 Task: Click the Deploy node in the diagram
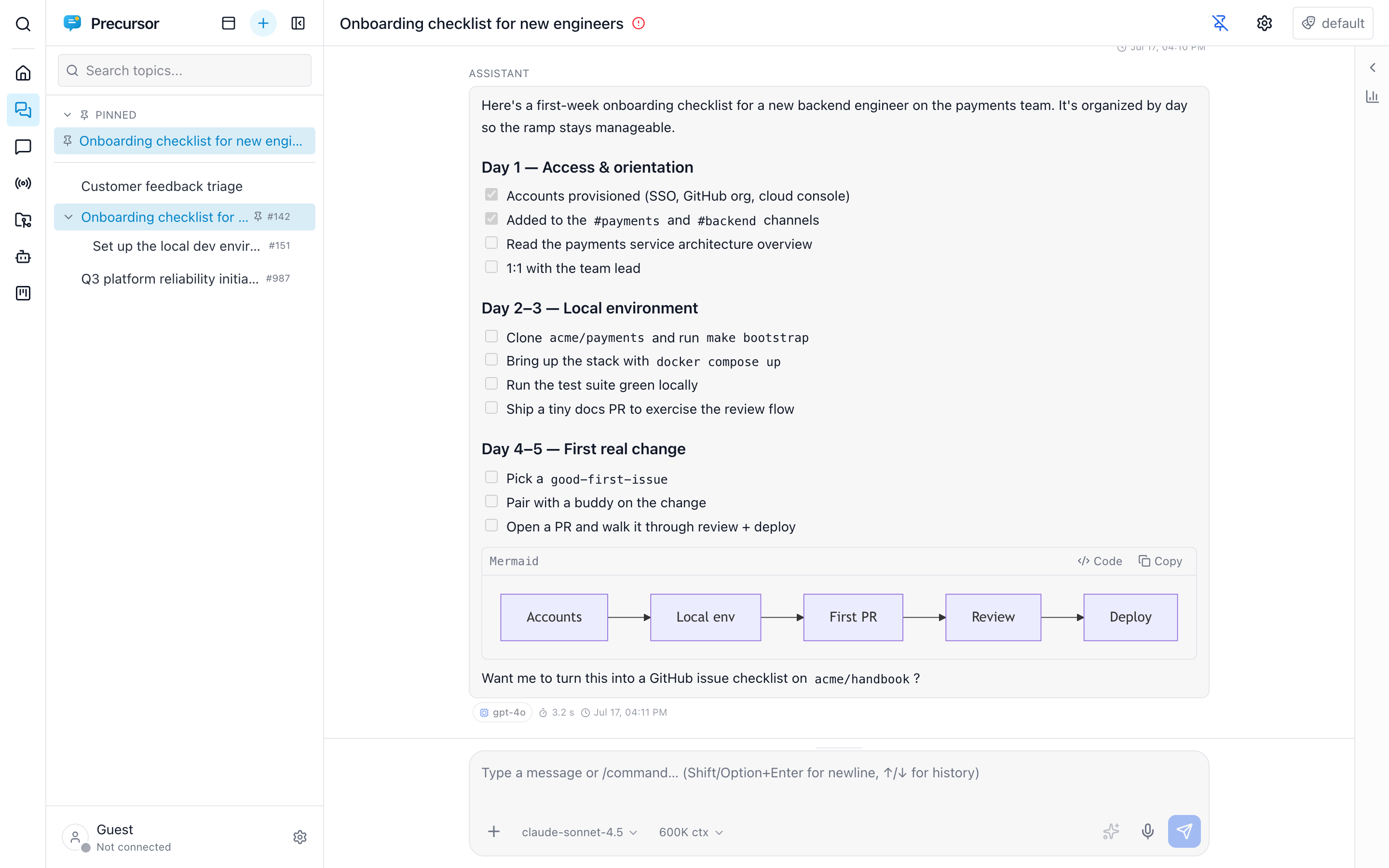[1130, 617]
